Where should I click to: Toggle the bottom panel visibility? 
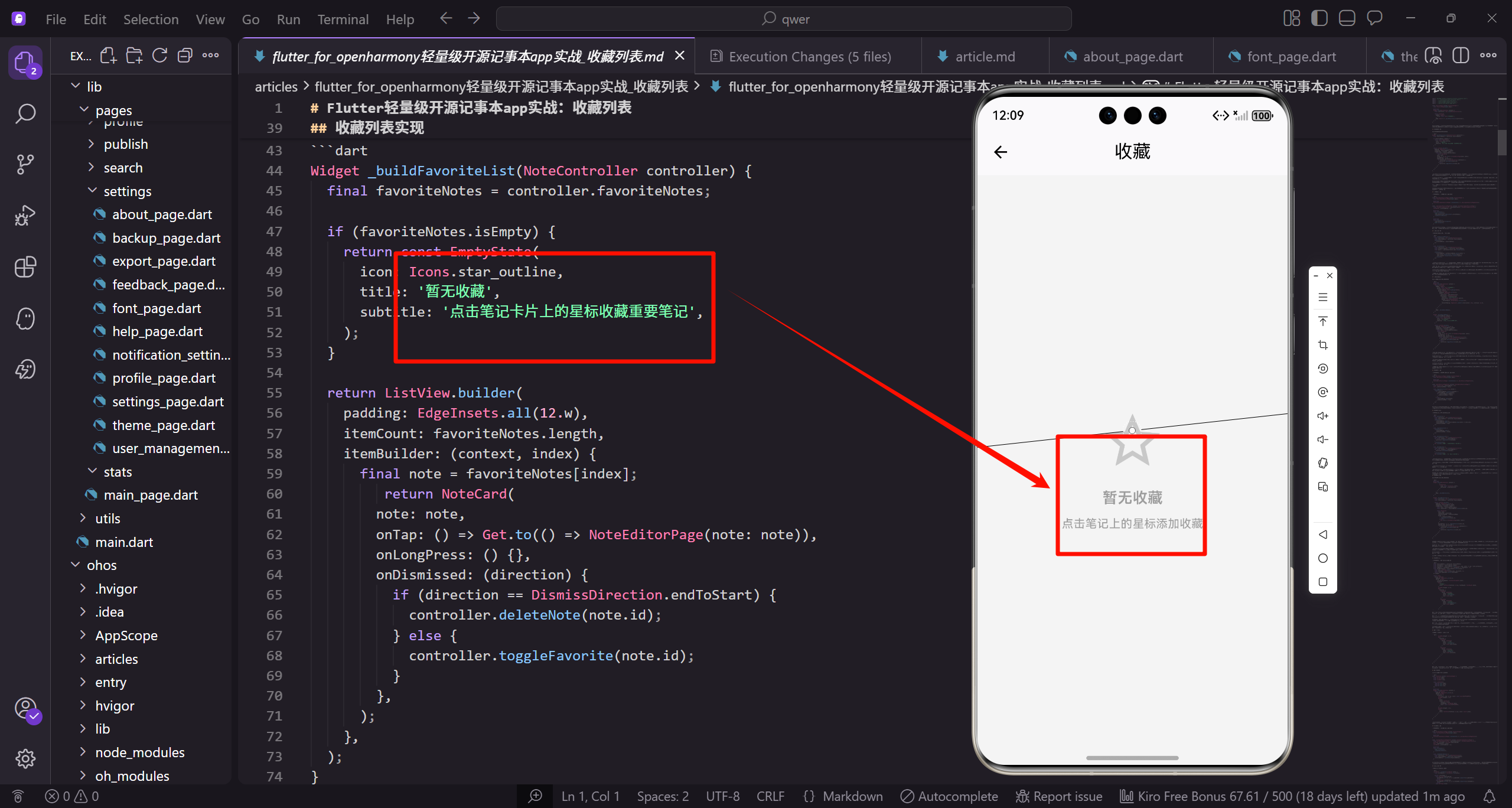click(1347, 19)
